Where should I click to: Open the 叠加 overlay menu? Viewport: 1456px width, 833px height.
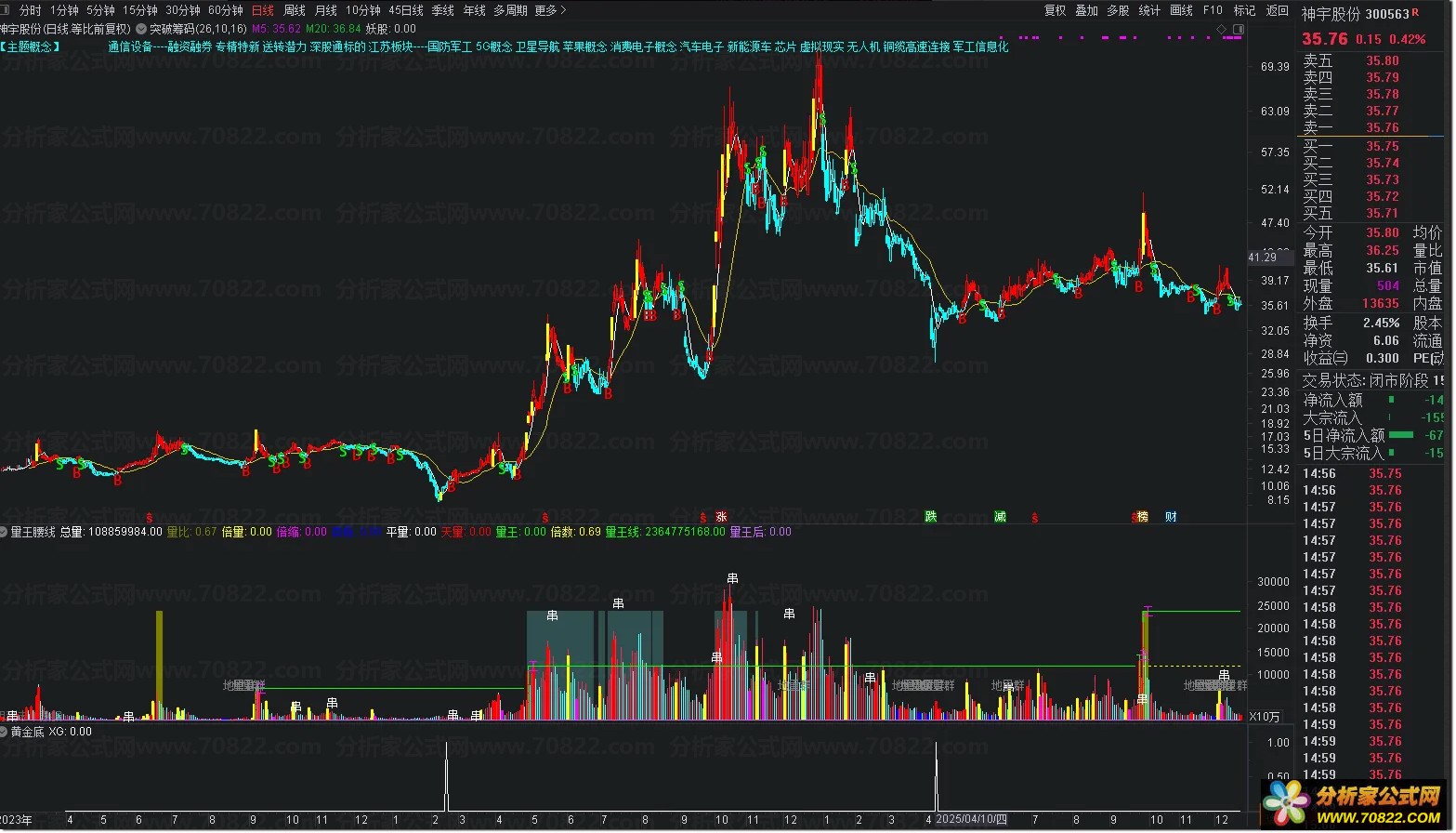click(1087, 10)
